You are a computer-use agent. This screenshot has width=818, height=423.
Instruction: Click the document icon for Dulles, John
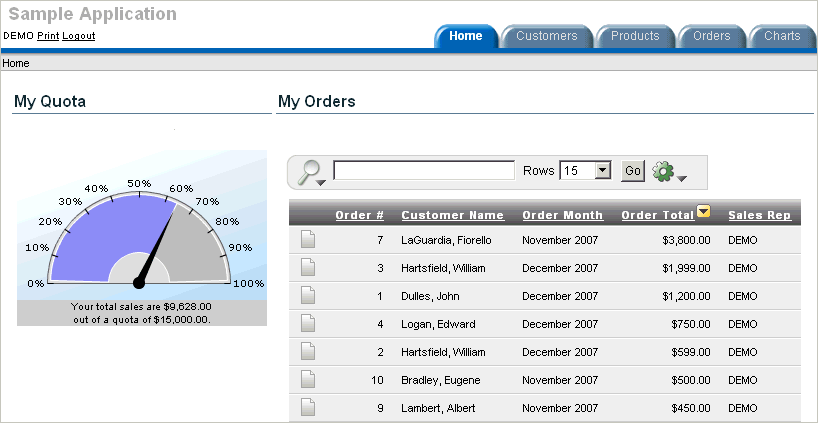pos(308,296)
